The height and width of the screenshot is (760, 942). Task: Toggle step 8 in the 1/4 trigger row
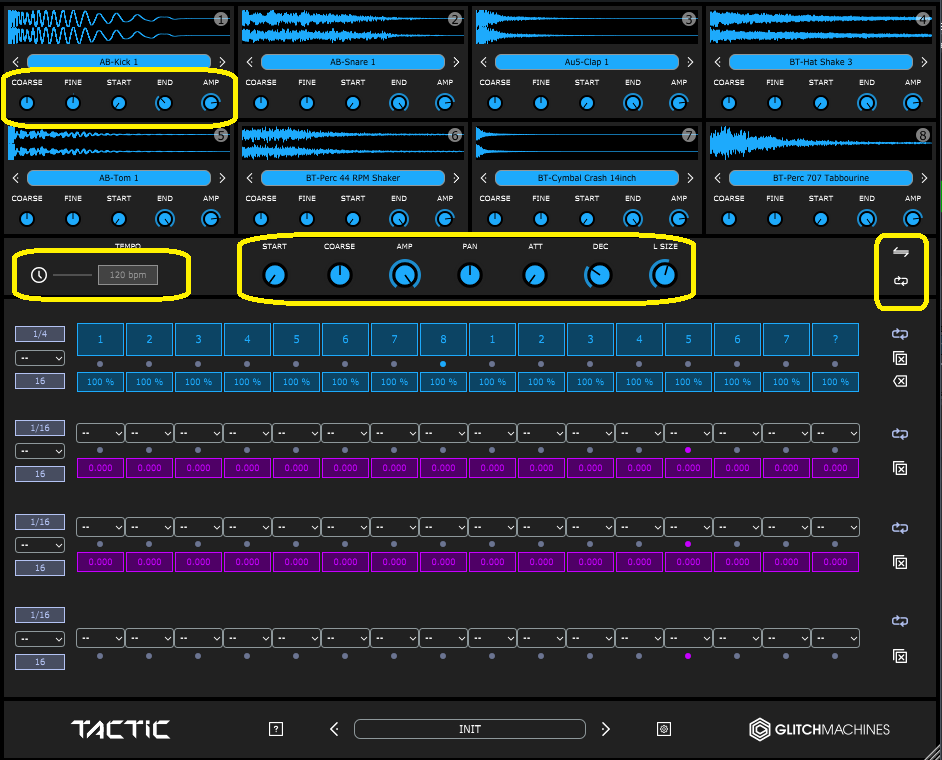(x=443, y=339)
